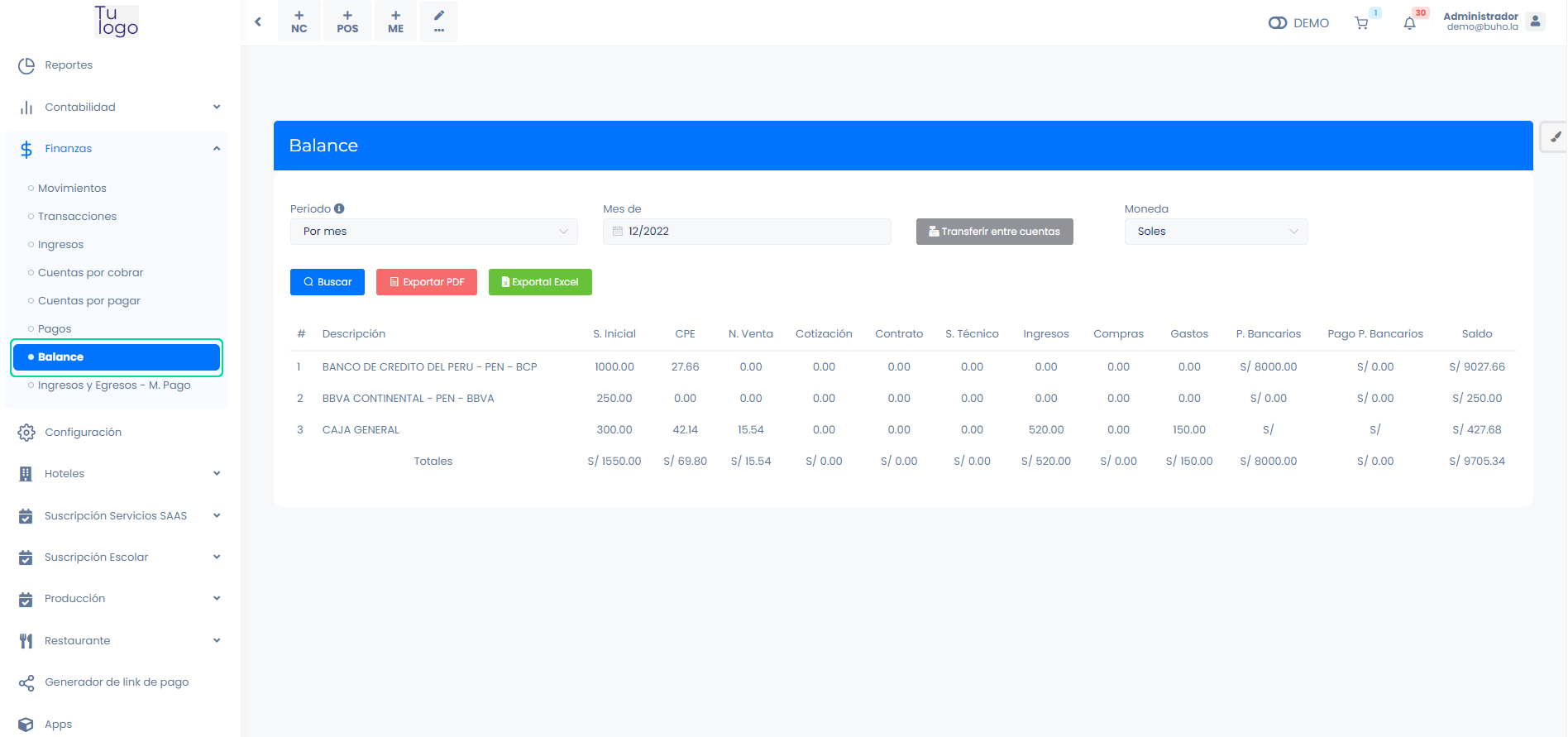Click the Configuración gear item
The width and height of the screenshot is (1568, 737).
83,432
